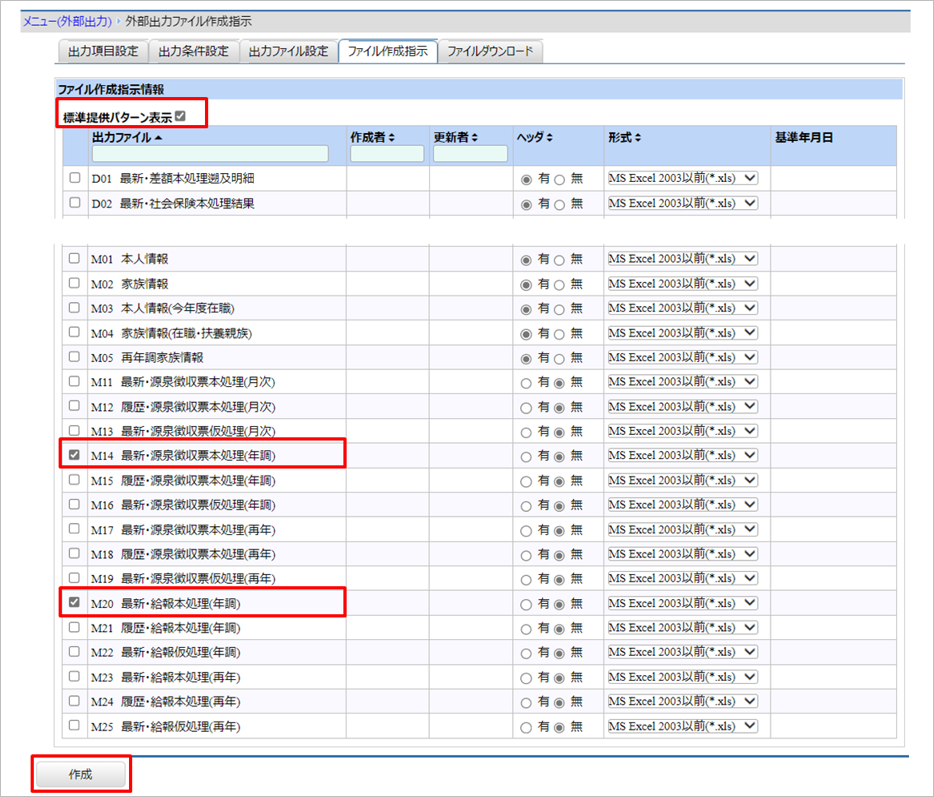Viewport: 934px width, 797px height.
Task: Check the M01 本人情報 checkbox
Action: point(74,258)
